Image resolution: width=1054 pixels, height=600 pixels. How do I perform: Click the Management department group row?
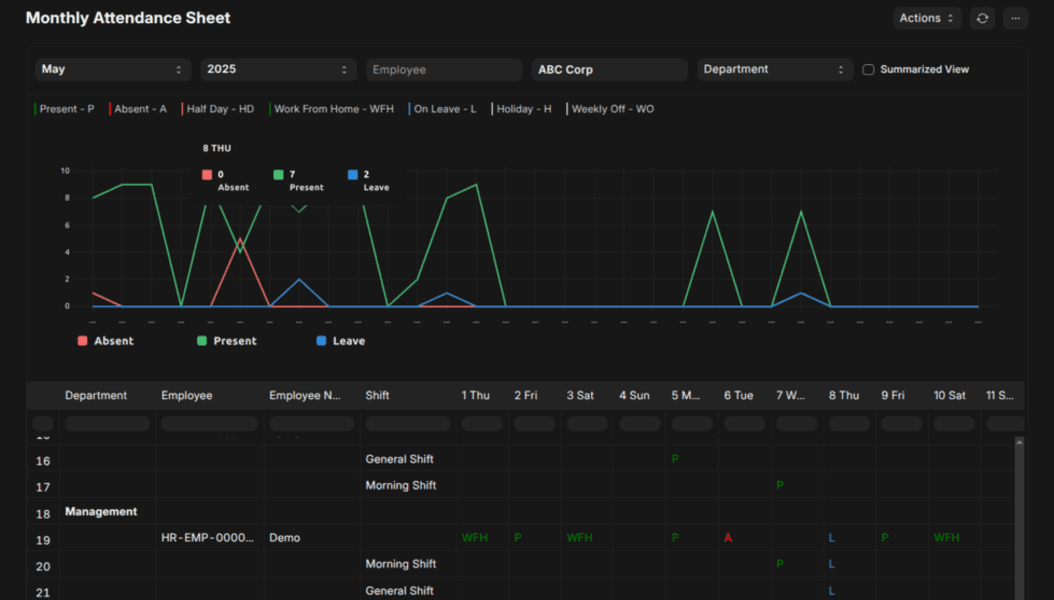(101, 512)
